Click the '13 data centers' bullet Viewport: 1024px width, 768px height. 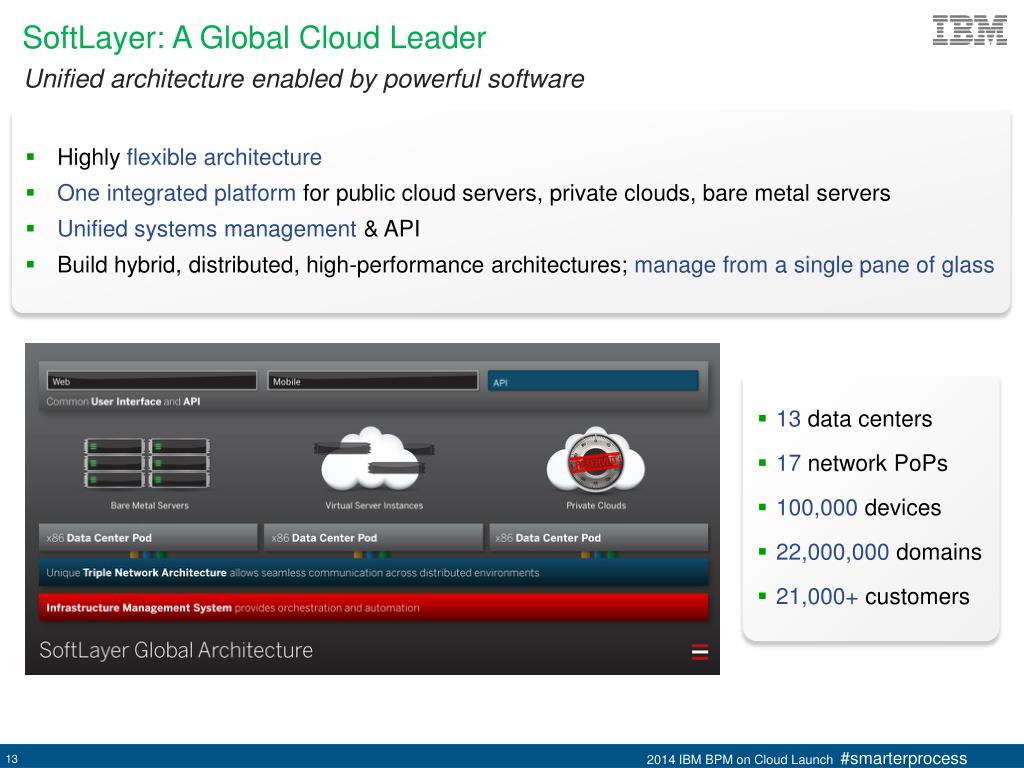click(854, 419)
